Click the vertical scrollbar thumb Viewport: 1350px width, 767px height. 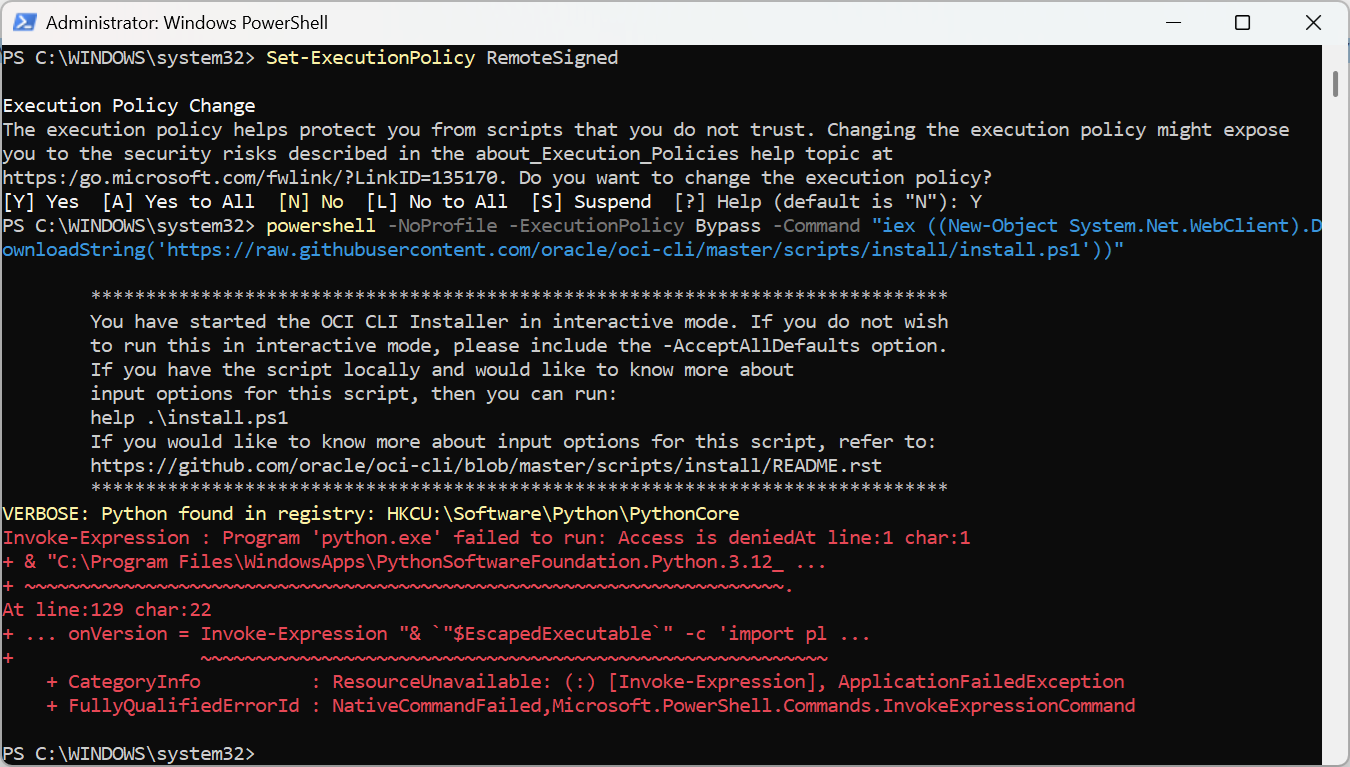[1335, 83]
